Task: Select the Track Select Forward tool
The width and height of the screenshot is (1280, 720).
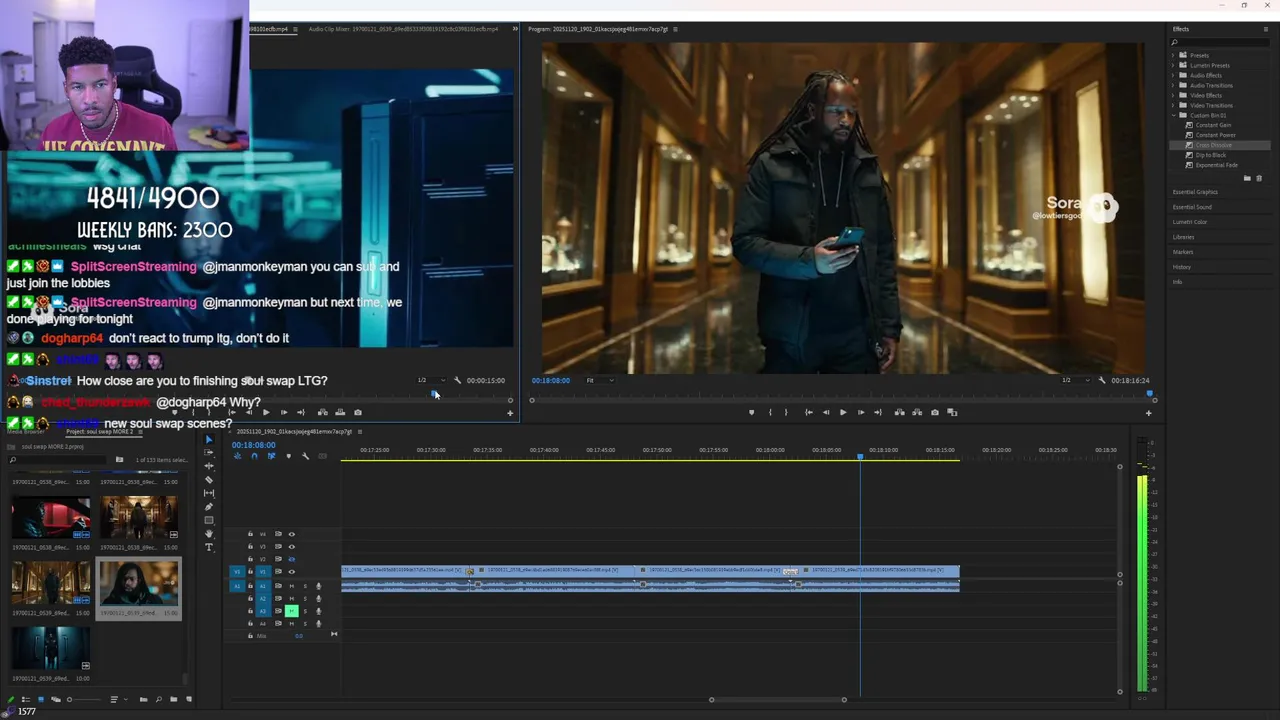Action: (209, 452)
